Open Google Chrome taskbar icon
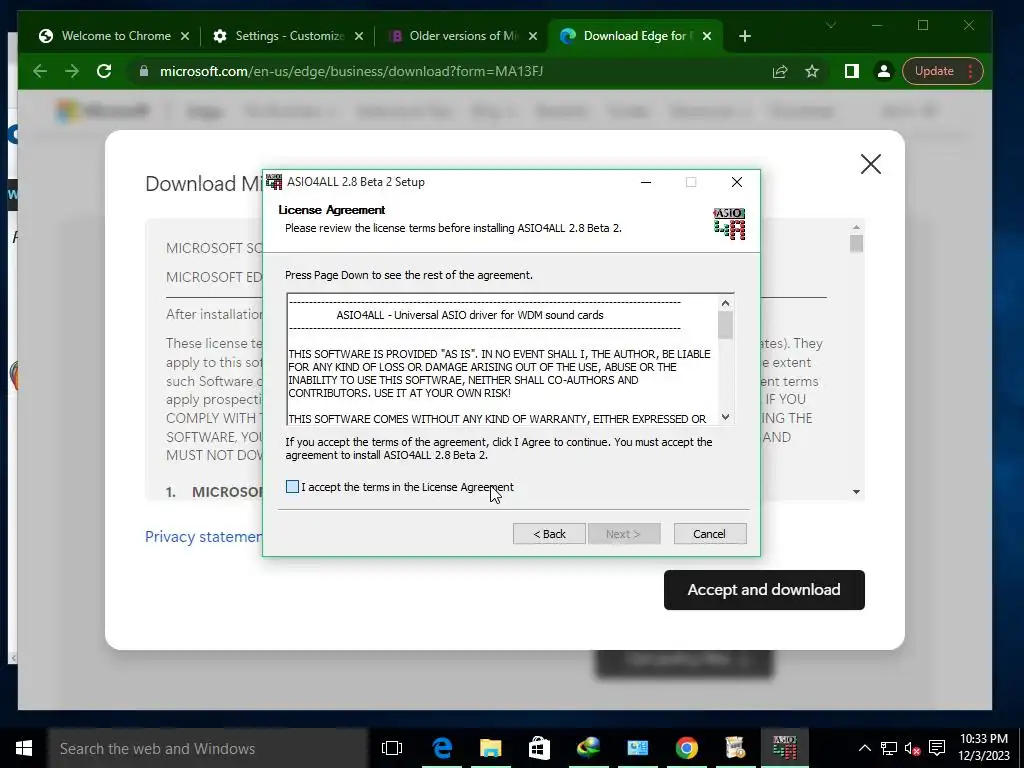This screenshot has height=768, width=1024. pos(686,748)
